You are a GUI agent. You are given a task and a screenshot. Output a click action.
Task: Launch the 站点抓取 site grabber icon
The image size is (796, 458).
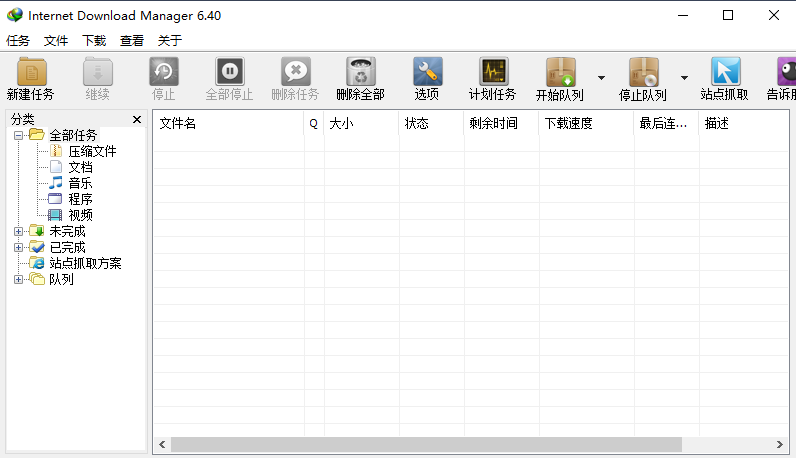click(725, 72)
